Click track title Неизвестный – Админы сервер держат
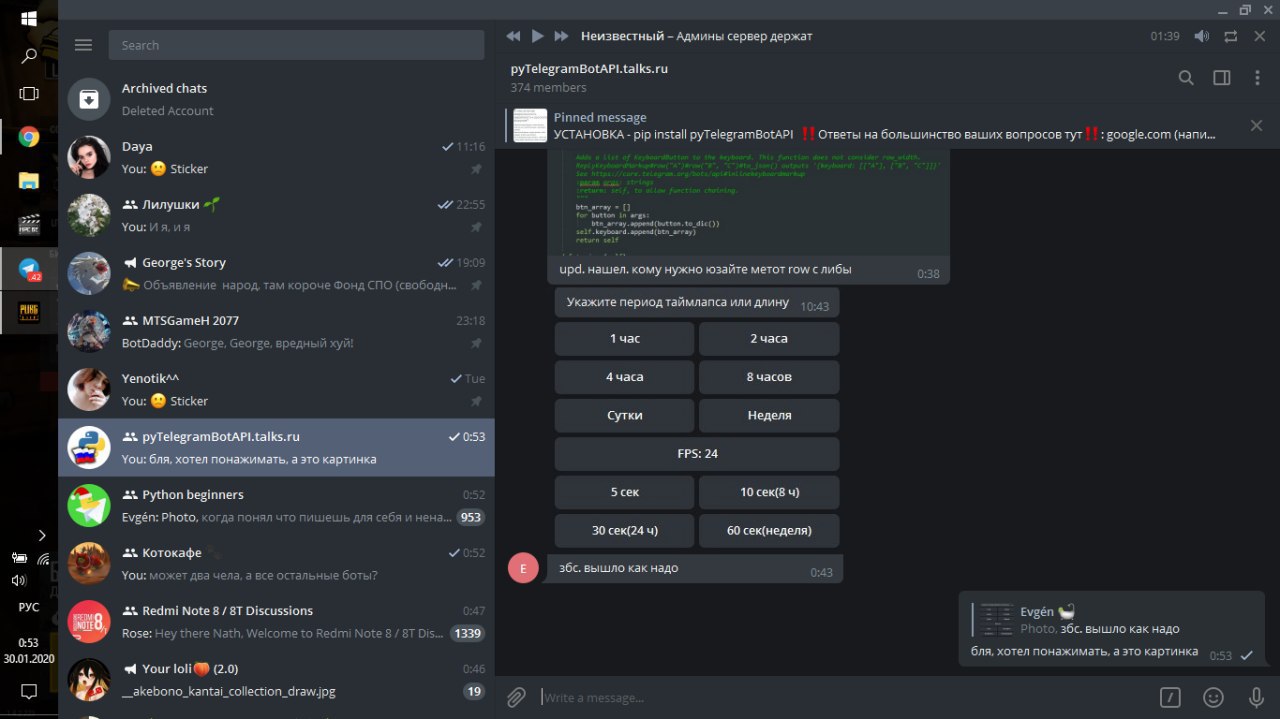1280x719 pixels. [x=697, y=36]
